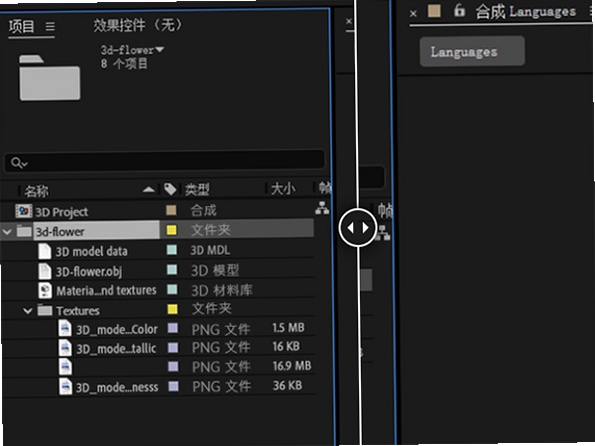Select the Materia...nd textures item

(106, 291)
